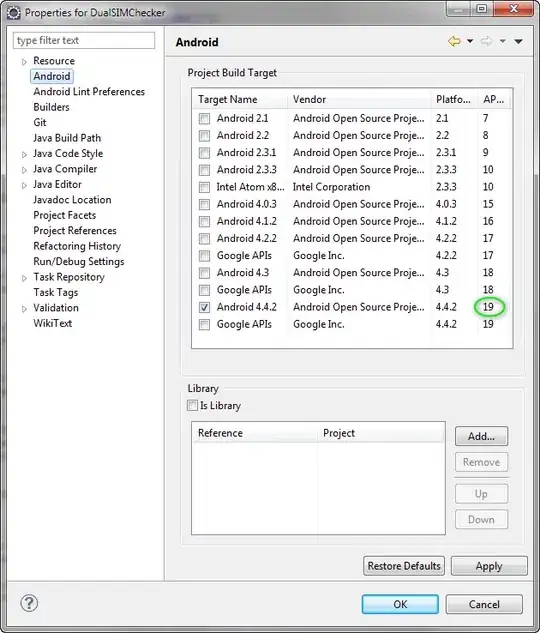Check the Intel Atom x86 target checkbox
Image resolution: width=540 pixels, height=633 pixels.
204,187
